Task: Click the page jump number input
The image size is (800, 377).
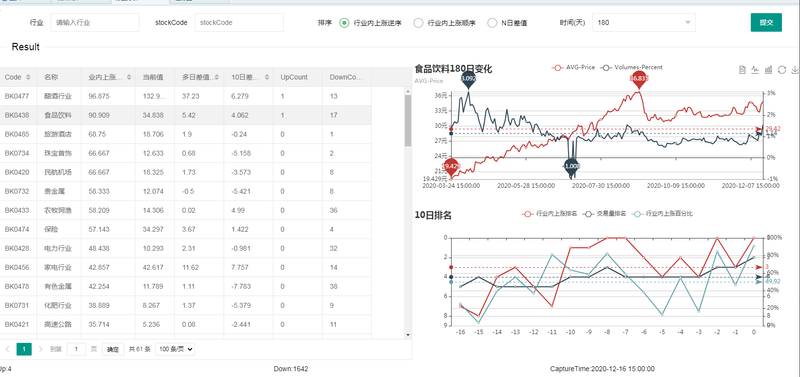Action: 77,349
